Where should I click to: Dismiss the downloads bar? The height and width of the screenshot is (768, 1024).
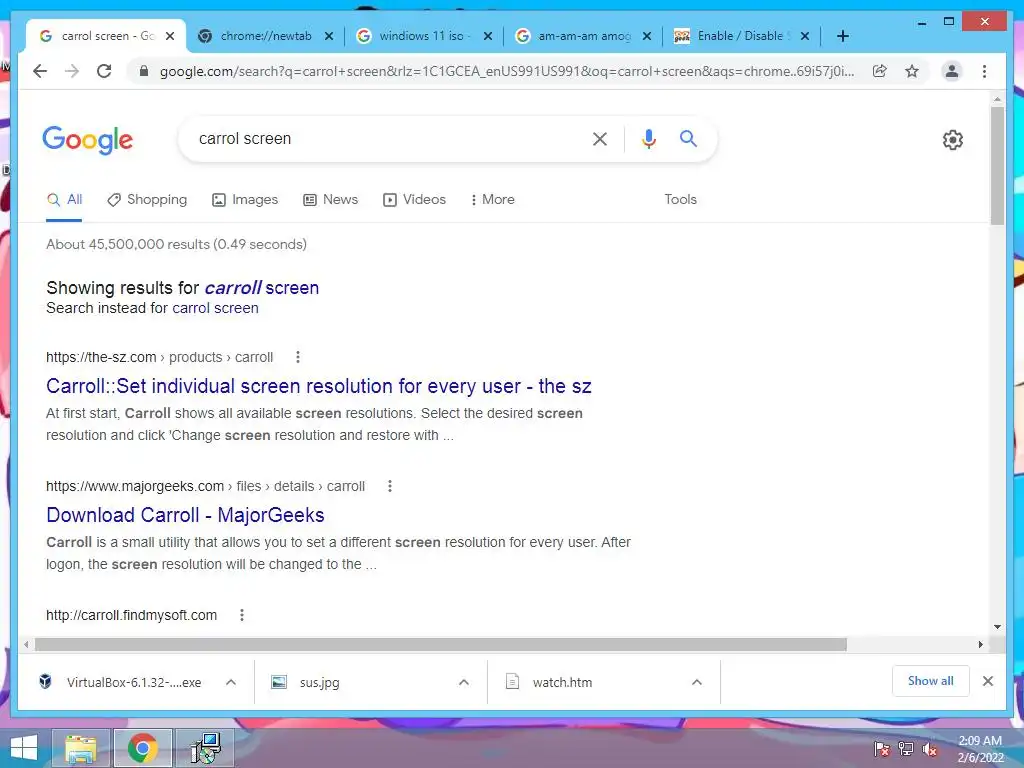987,681
